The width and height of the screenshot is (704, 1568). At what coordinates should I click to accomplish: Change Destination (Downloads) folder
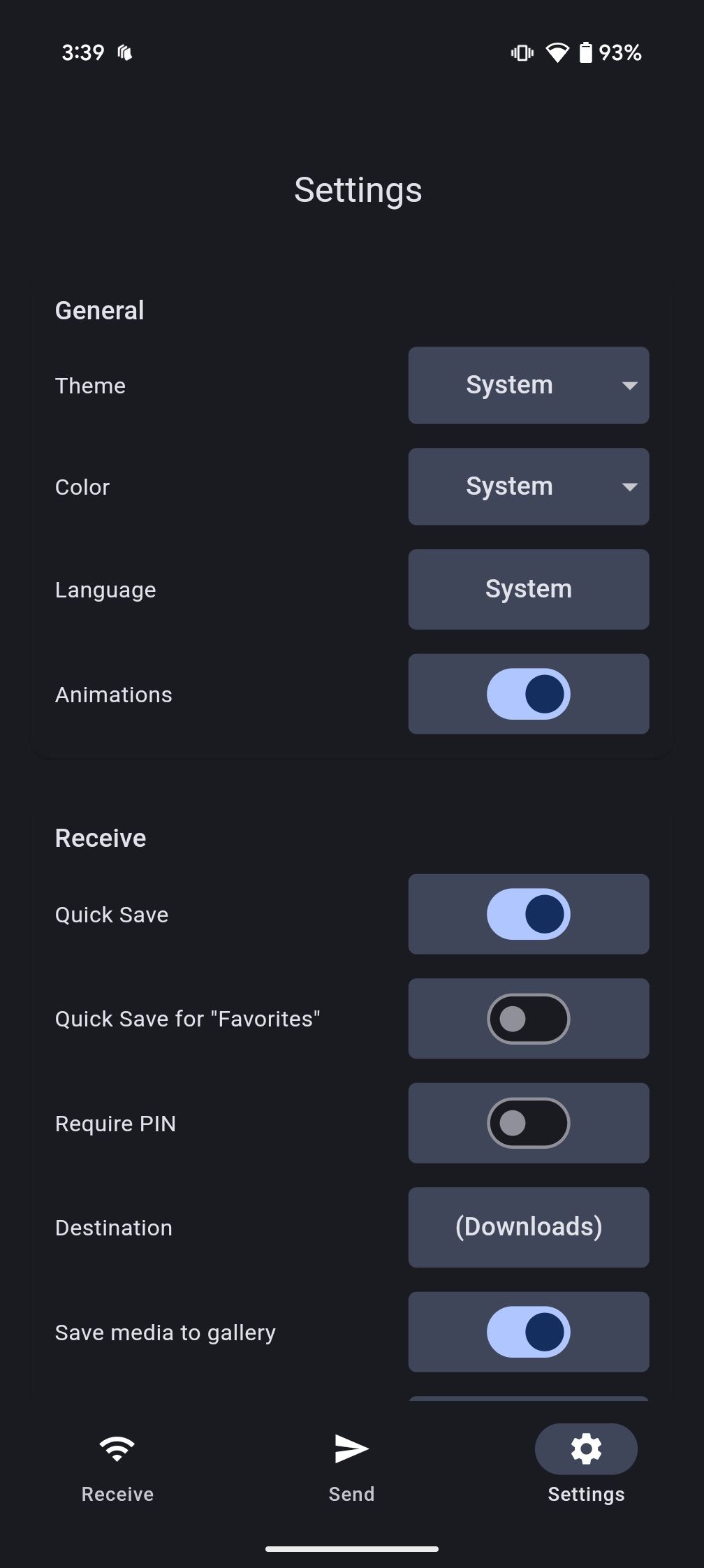point(529,1227)
